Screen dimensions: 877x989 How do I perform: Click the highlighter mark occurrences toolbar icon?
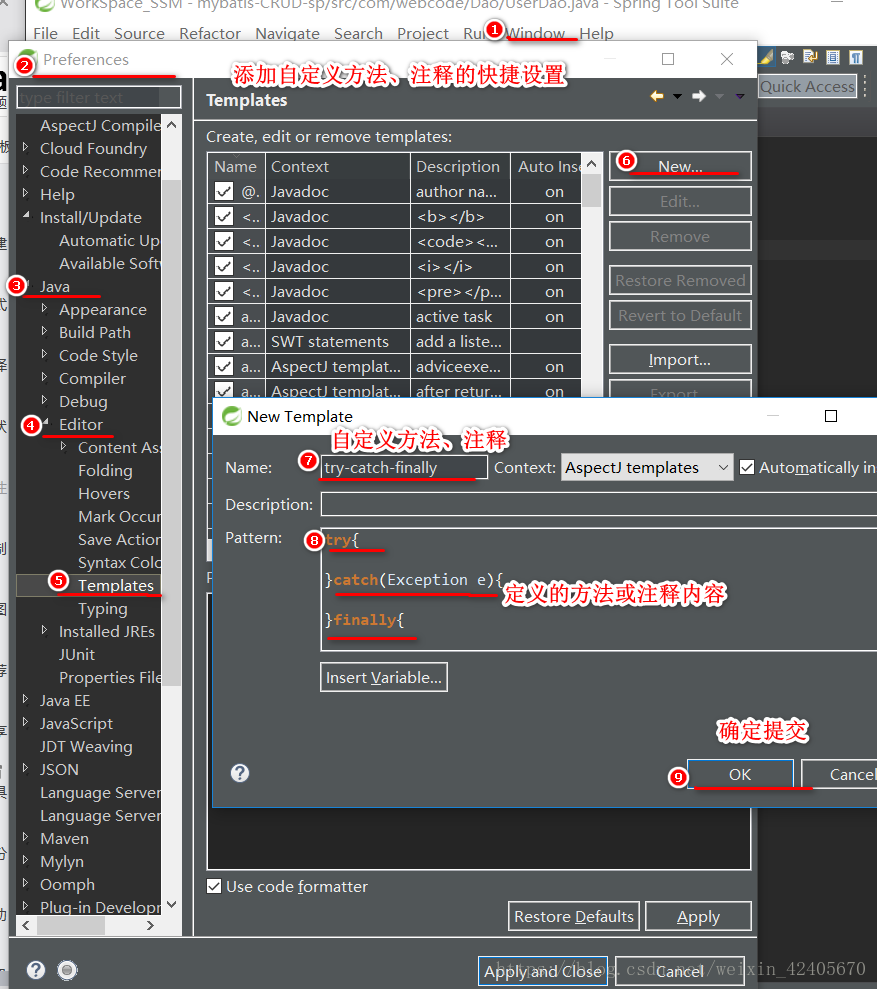[766, 58]
